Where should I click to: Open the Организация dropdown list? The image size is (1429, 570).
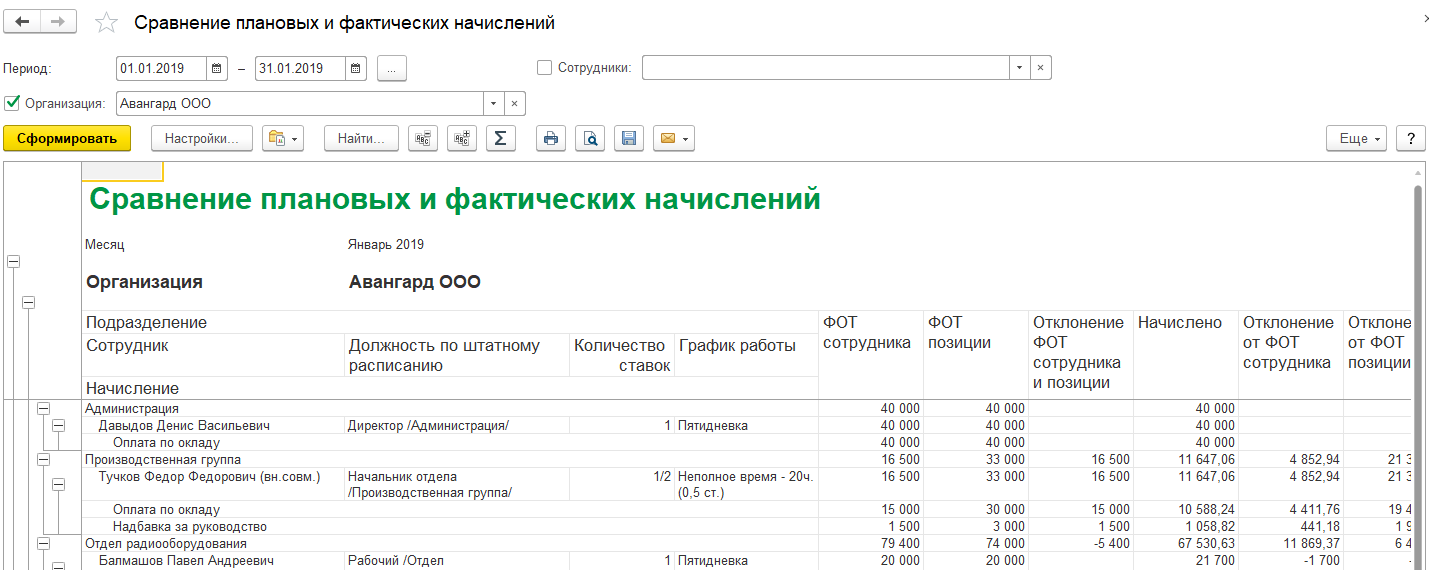pyautogui.click(x=494, y=104)
